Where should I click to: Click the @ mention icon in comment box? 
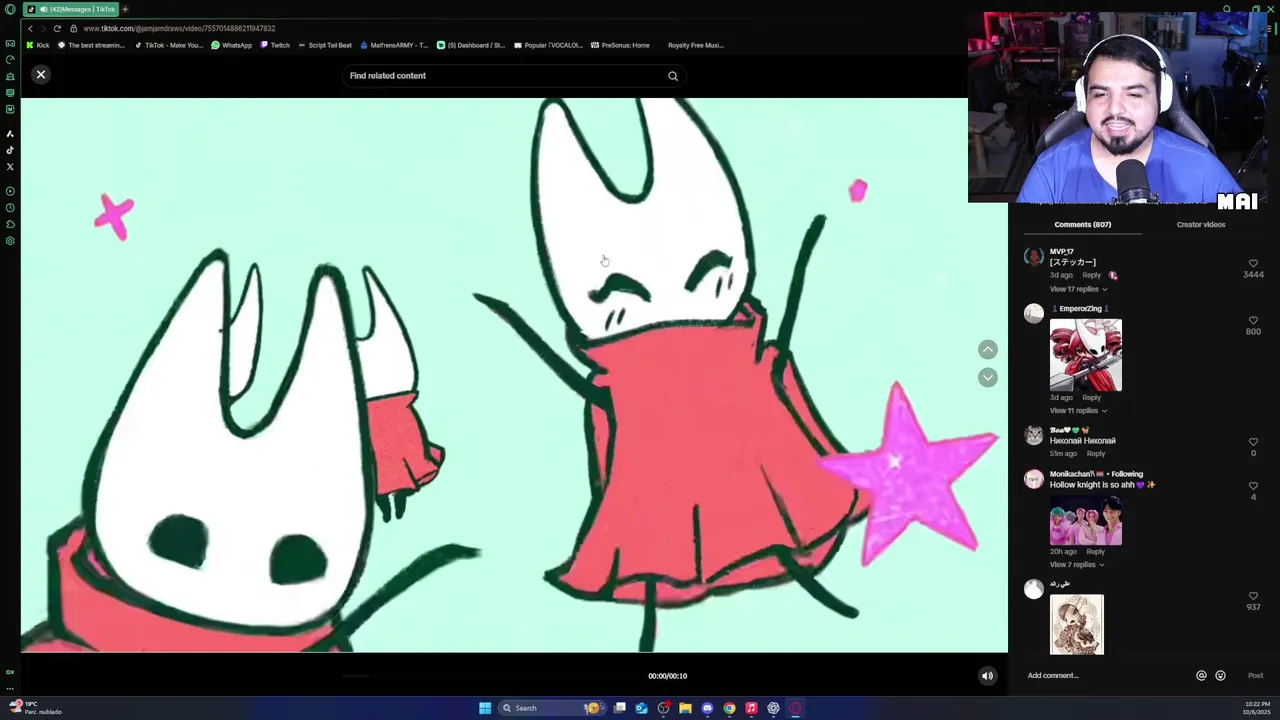[1201, 676]
